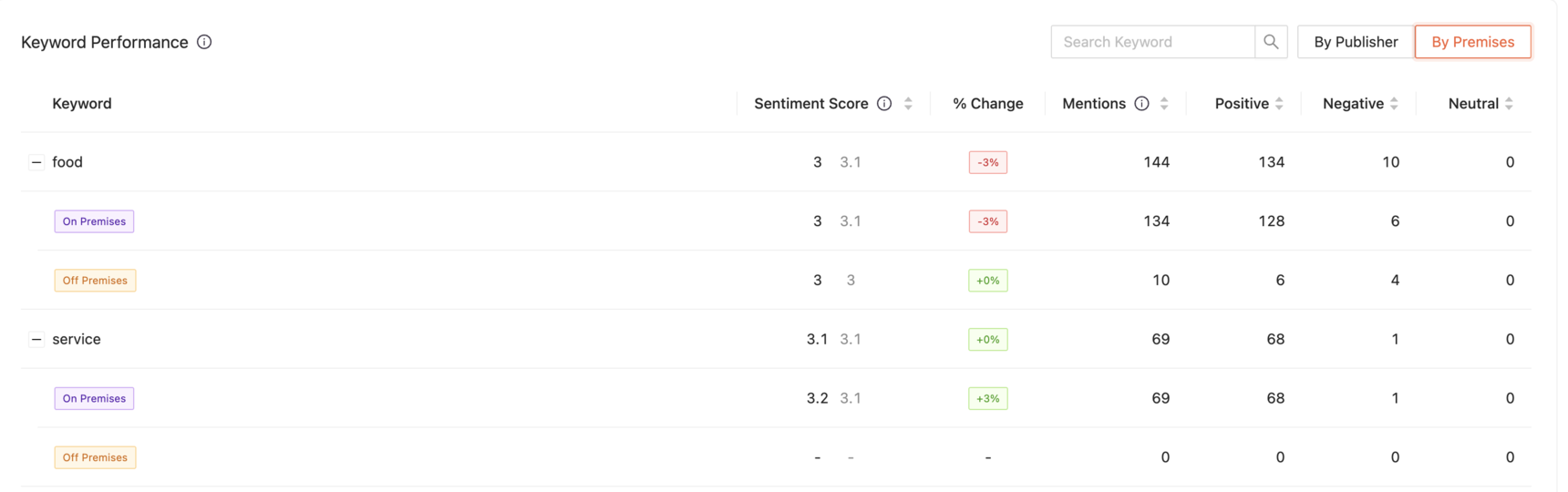Click the Keyword Performance info icon
This screenshot has width=1568, height=492.
[x=204, y=42]
